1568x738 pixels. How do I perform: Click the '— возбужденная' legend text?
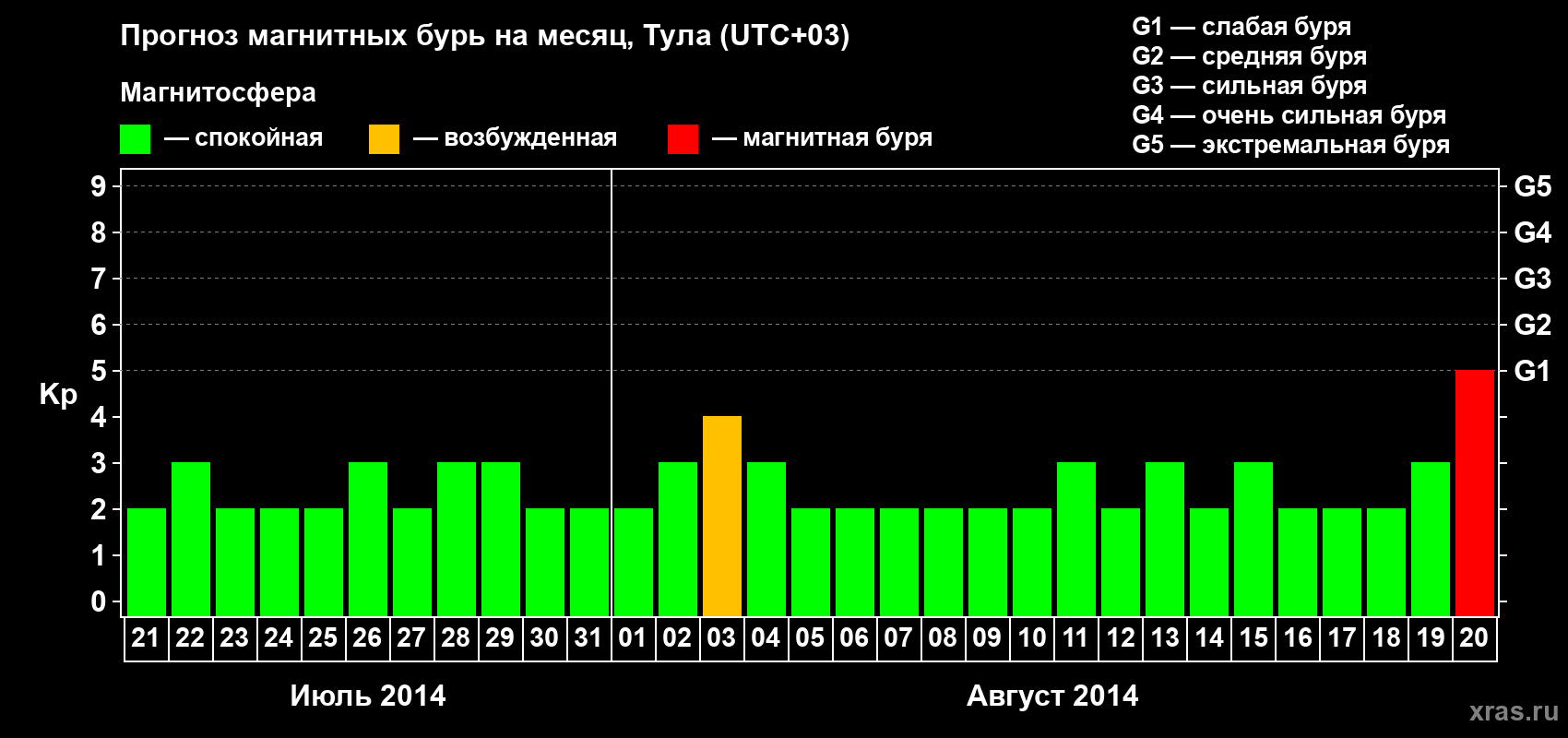516,138
